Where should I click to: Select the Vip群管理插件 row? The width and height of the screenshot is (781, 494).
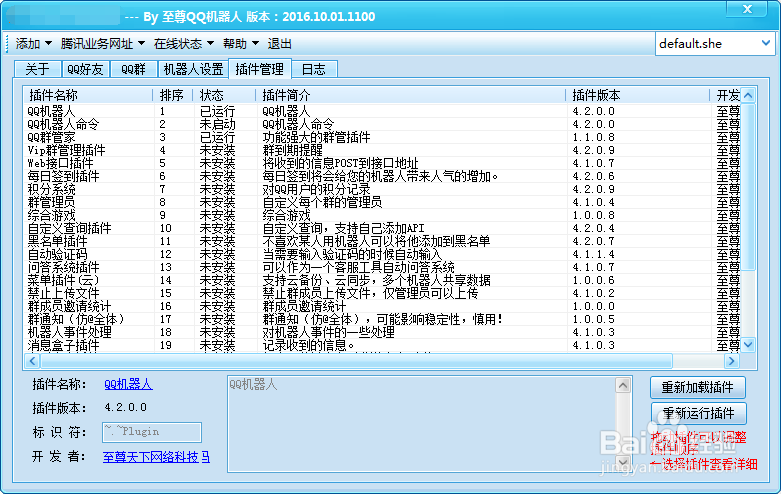click(382, 150)
